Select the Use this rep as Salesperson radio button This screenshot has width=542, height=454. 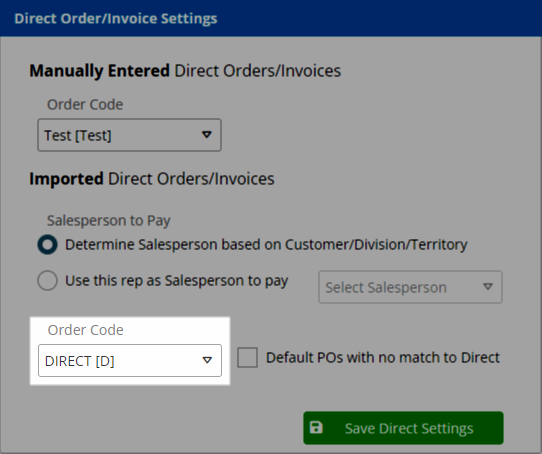[47, 280]
